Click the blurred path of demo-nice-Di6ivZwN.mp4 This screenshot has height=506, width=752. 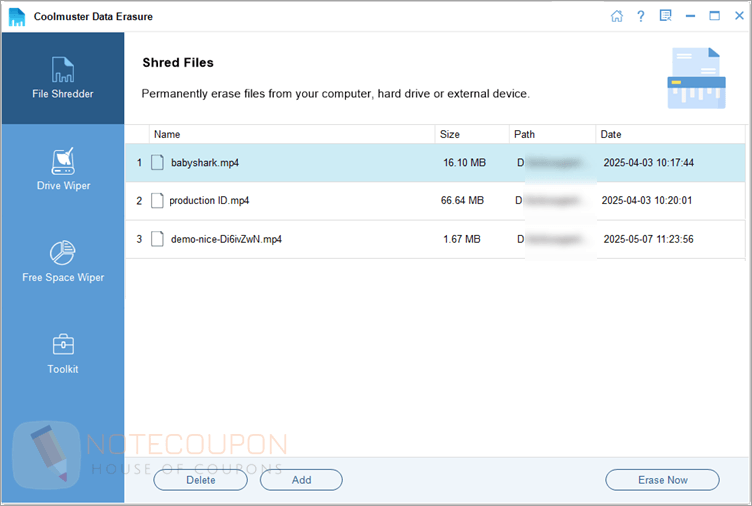point(550,239)
